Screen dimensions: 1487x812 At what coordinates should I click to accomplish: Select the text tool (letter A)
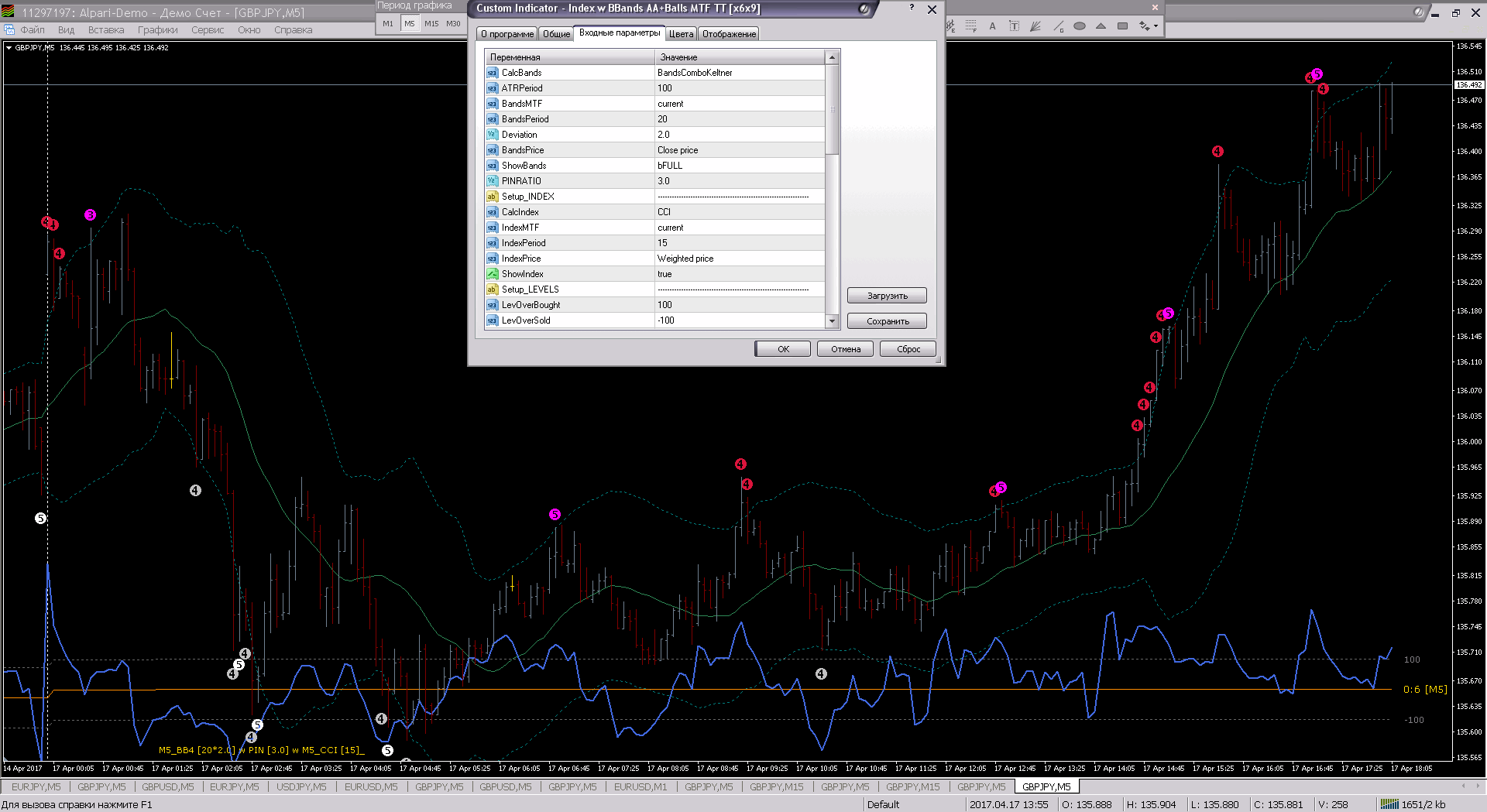click(992, 26)
